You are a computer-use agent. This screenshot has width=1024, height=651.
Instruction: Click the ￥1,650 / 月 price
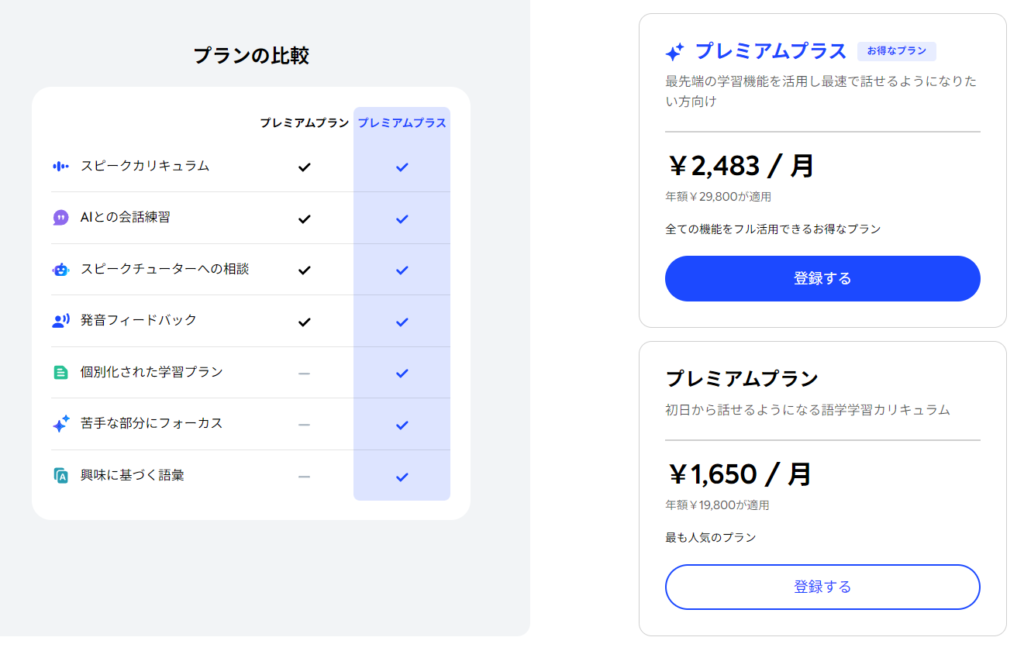[x=738, y=474]
